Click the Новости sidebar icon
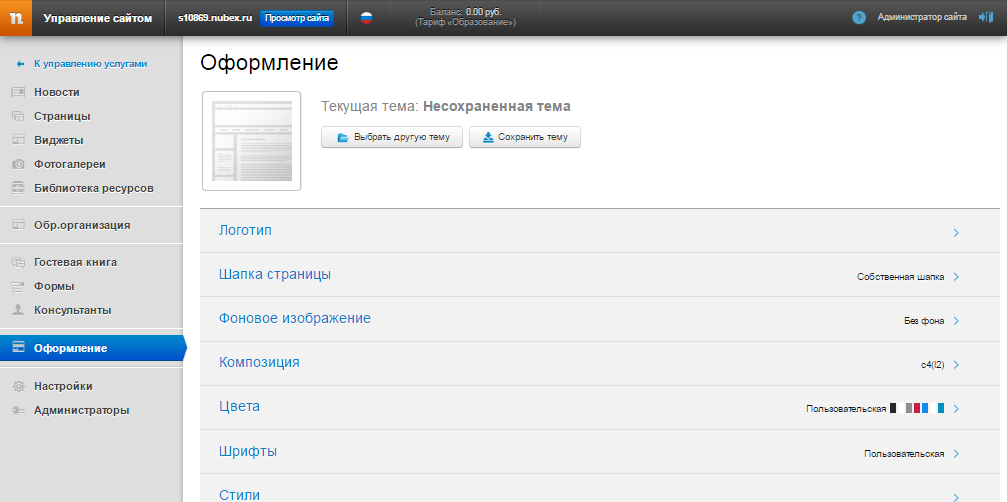 (18, 92)
